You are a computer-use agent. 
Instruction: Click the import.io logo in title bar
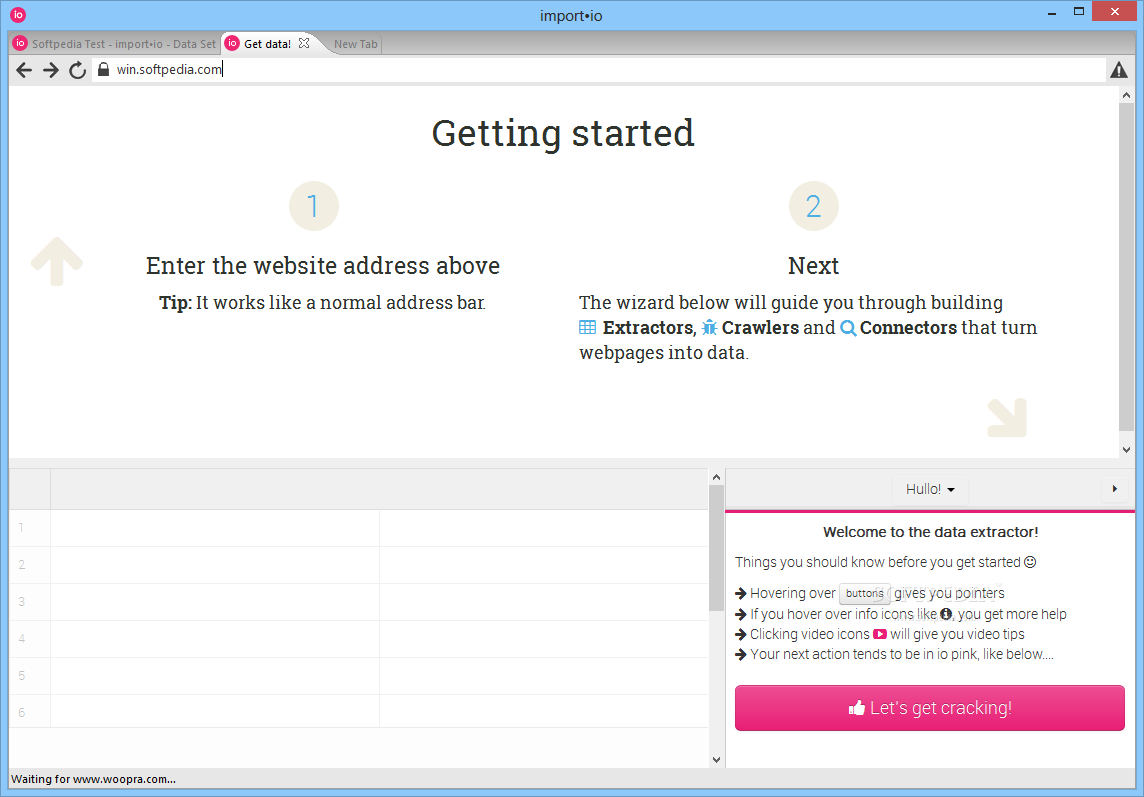(x=18, y=15)
